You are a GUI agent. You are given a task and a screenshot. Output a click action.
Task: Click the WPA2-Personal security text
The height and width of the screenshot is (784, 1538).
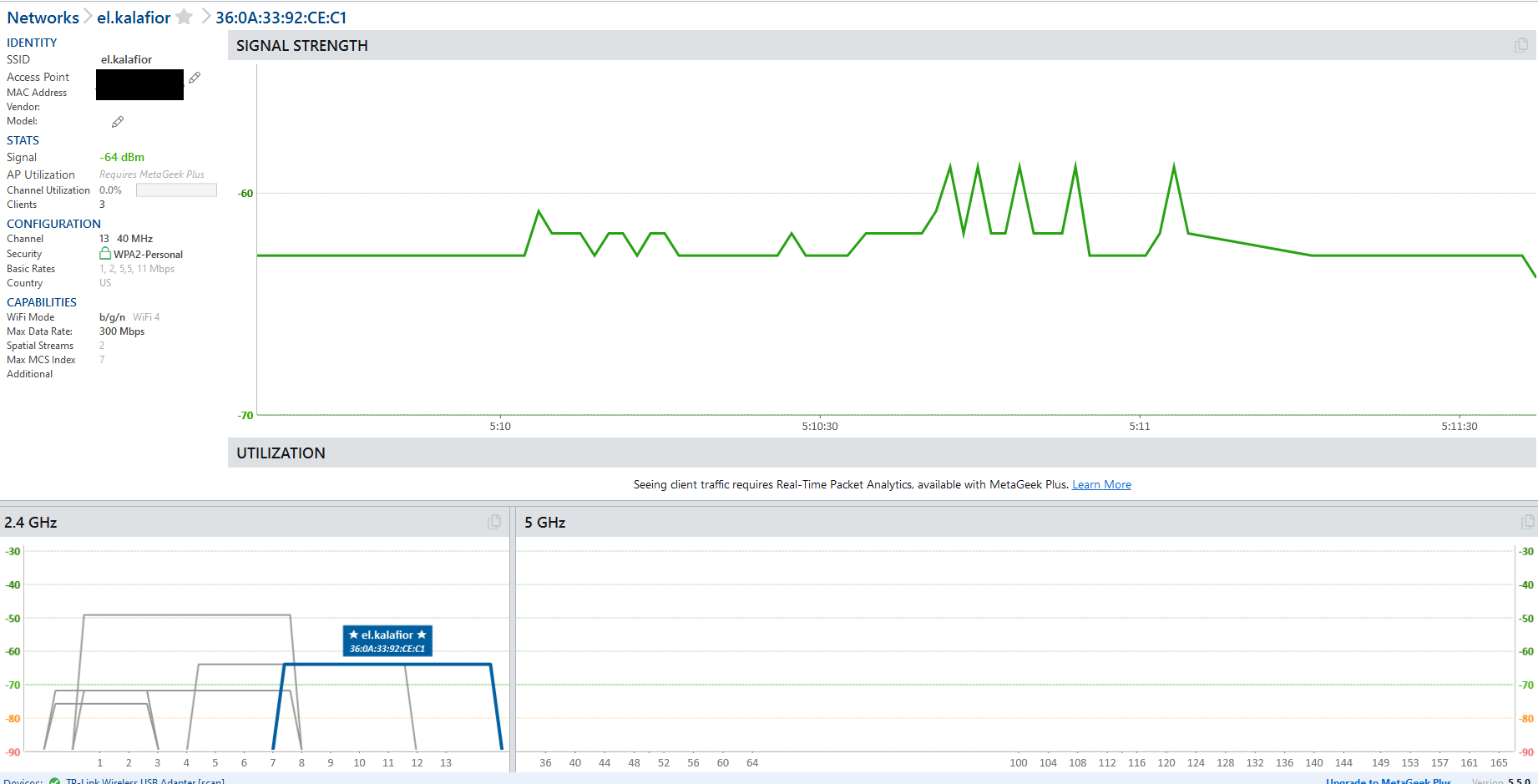[x=148, y=255]
